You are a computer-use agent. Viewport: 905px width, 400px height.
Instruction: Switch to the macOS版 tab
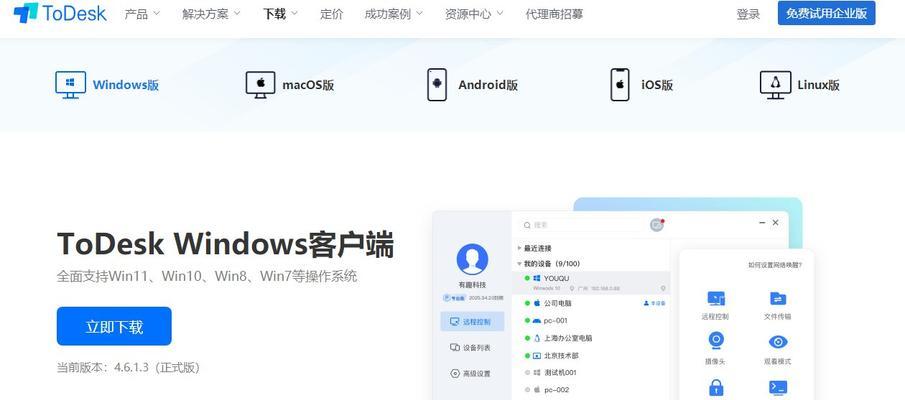(x=290, y=85)
